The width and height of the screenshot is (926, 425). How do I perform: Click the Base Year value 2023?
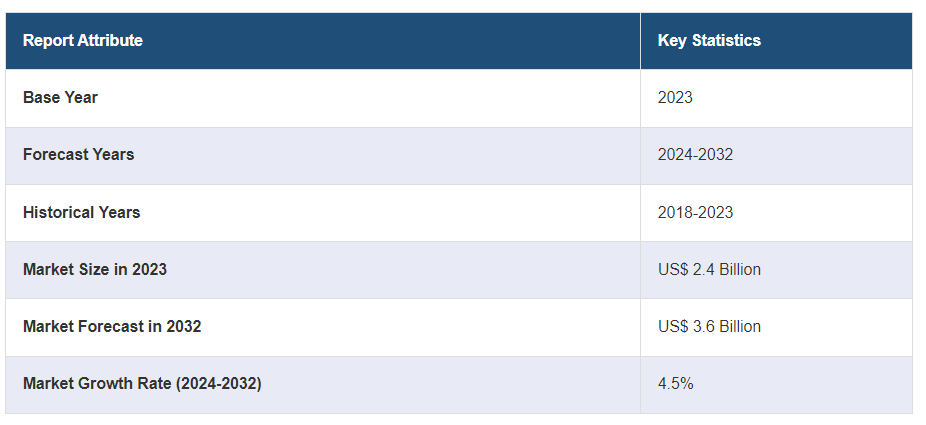point(675,98)
